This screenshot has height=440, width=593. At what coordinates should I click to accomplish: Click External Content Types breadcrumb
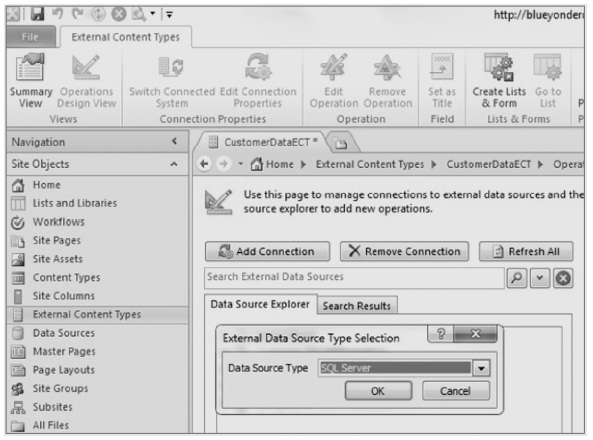pos(370,164)
